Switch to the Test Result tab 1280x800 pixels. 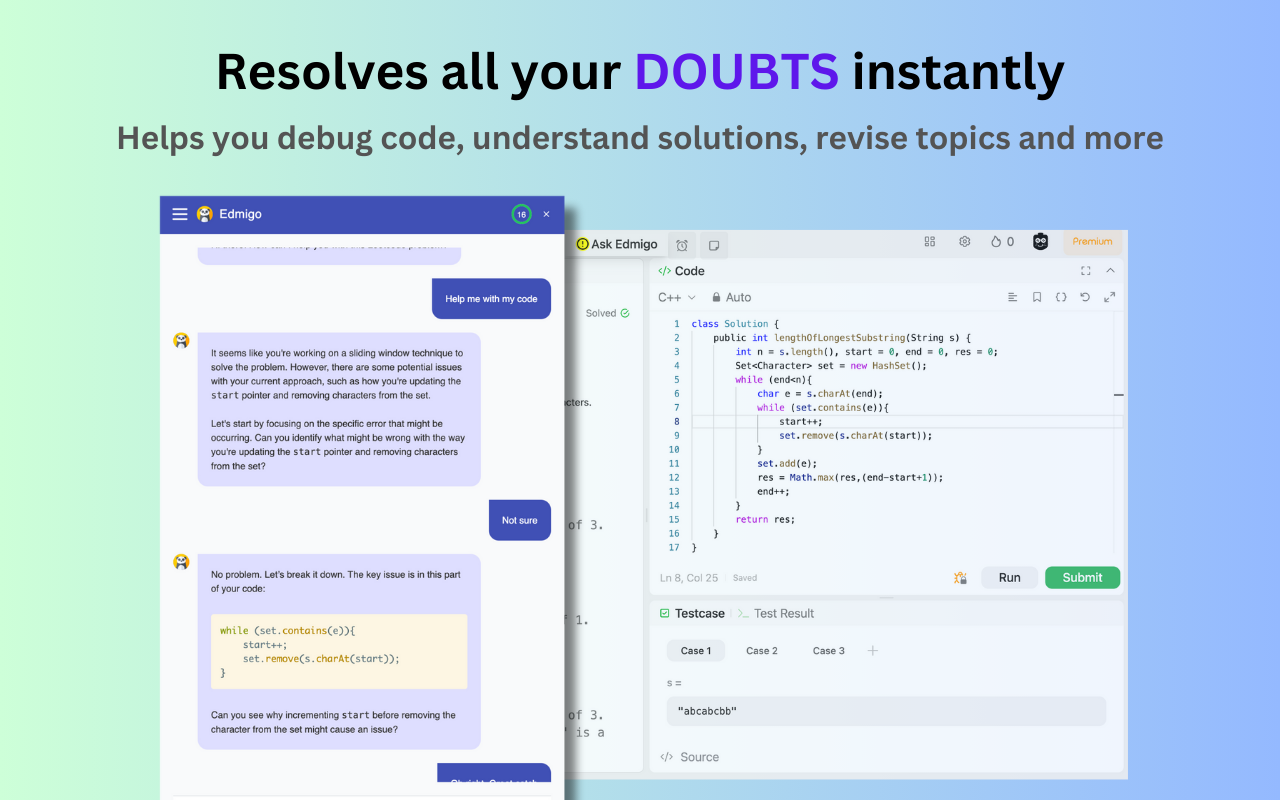[x=775, y=613]
